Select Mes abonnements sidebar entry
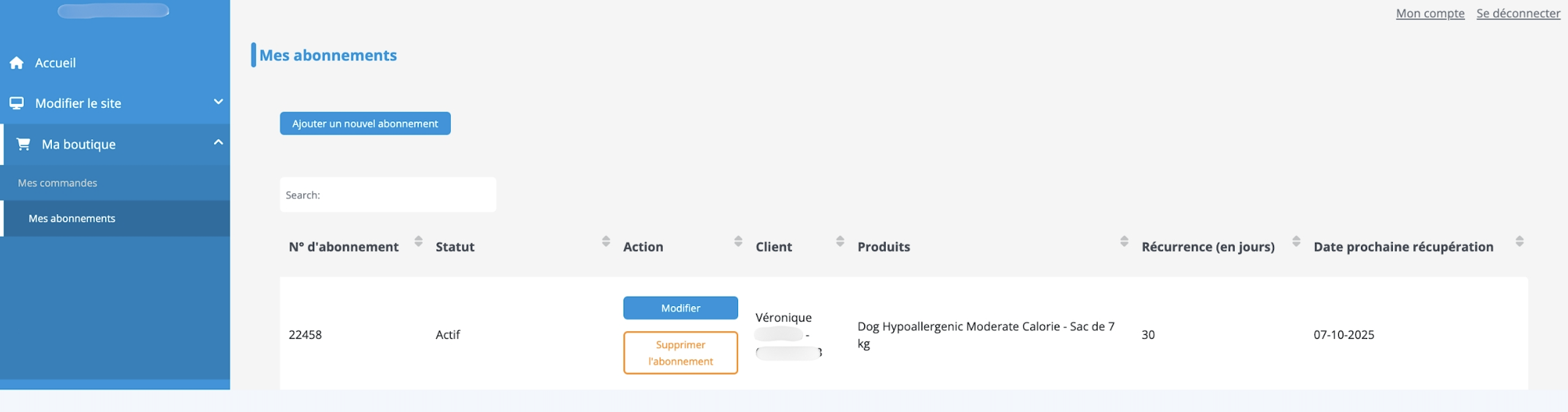Image resolution: width=1568 pixels, height=412 pixels. [72, 218]
